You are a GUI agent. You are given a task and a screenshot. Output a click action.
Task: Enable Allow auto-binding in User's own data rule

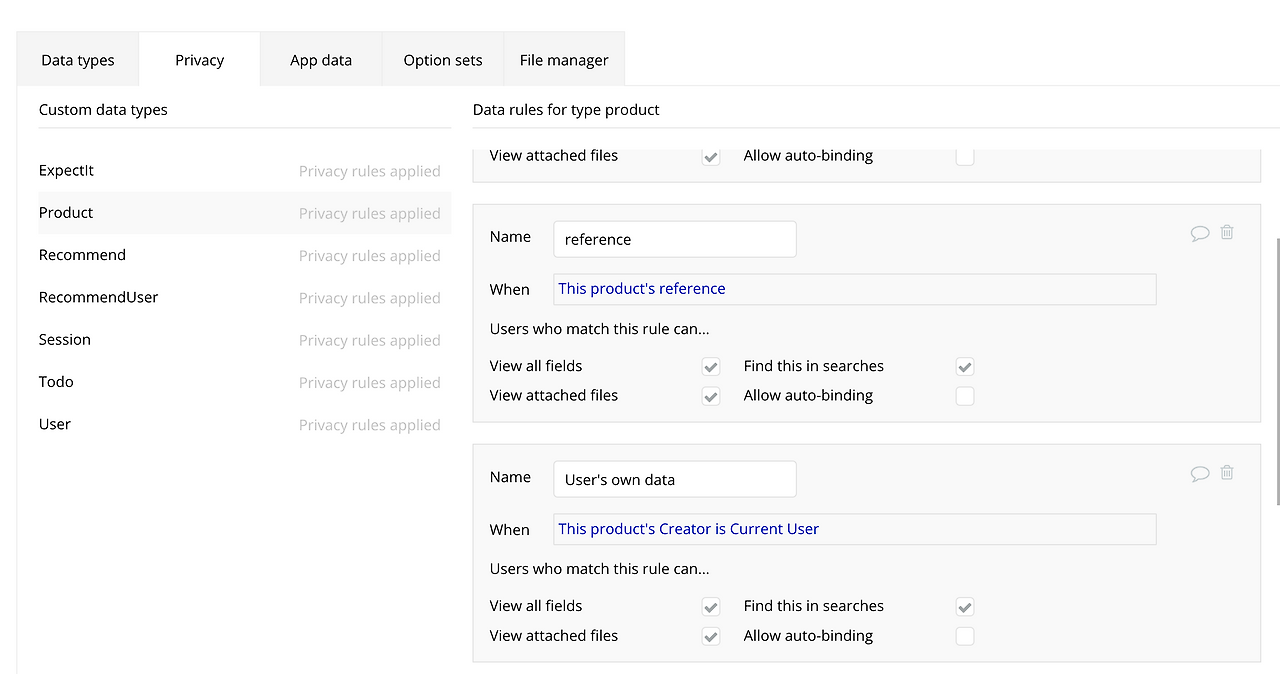point(965,636)
